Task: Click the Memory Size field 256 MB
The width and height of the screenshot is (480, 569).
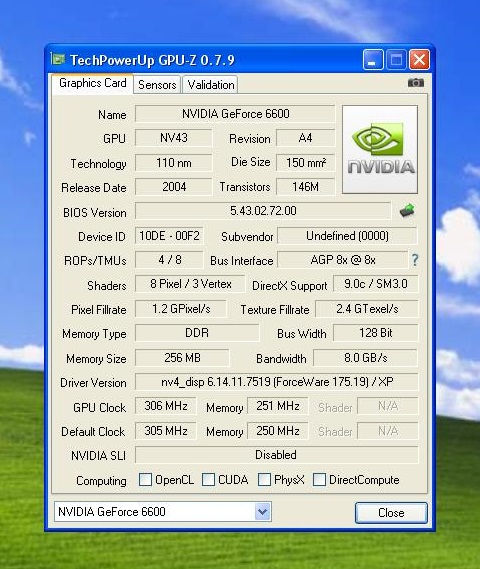Action: (x=182, y=358)
